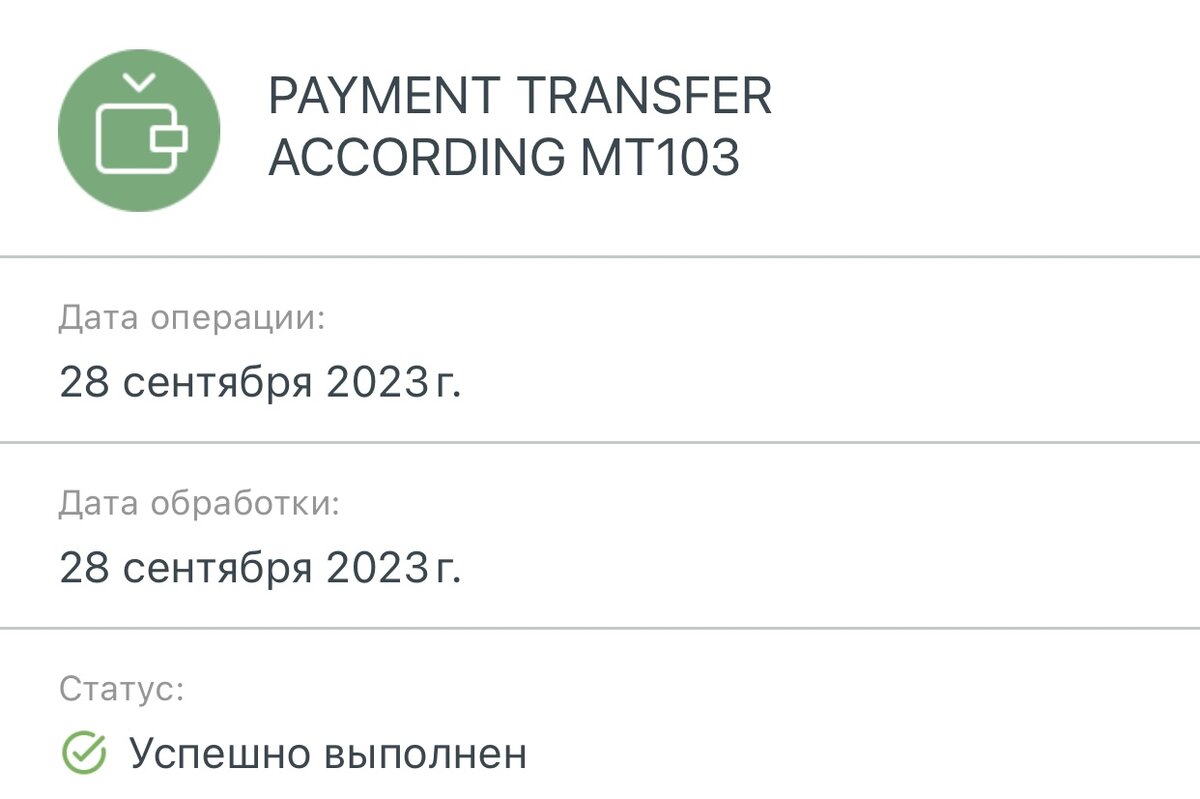Click the divider under the payment header
The image size is (1200, 799).
pyautogui.click(x=600, y=259)
